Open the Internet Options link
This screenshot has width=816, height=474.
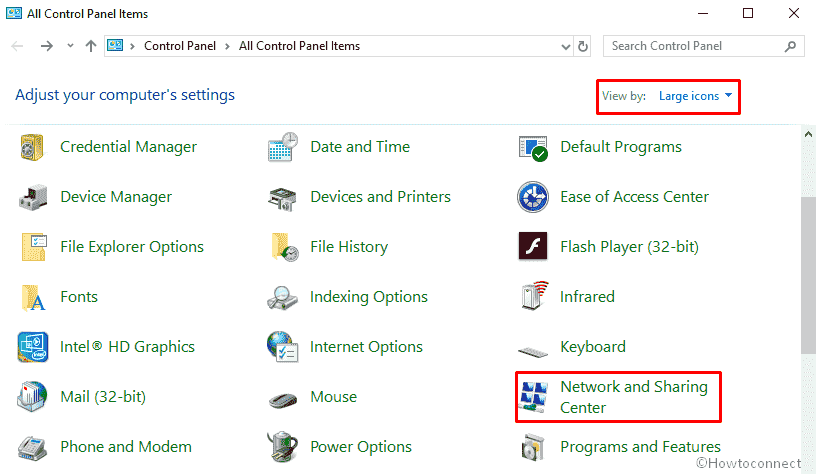pos(366,347)
